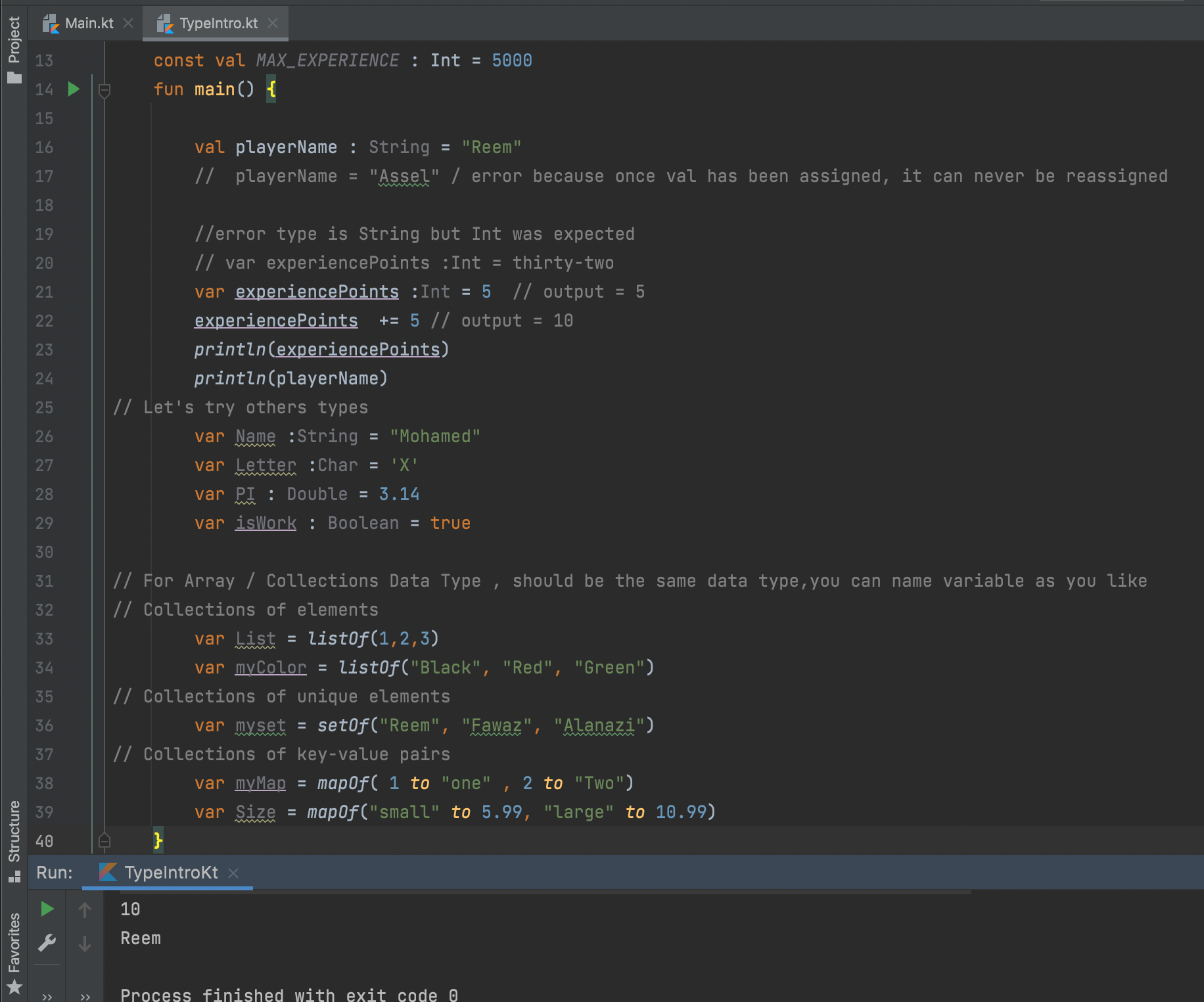Click the Favorites star icon
Screen dimensions: 1204x1002
coord(14,987)
